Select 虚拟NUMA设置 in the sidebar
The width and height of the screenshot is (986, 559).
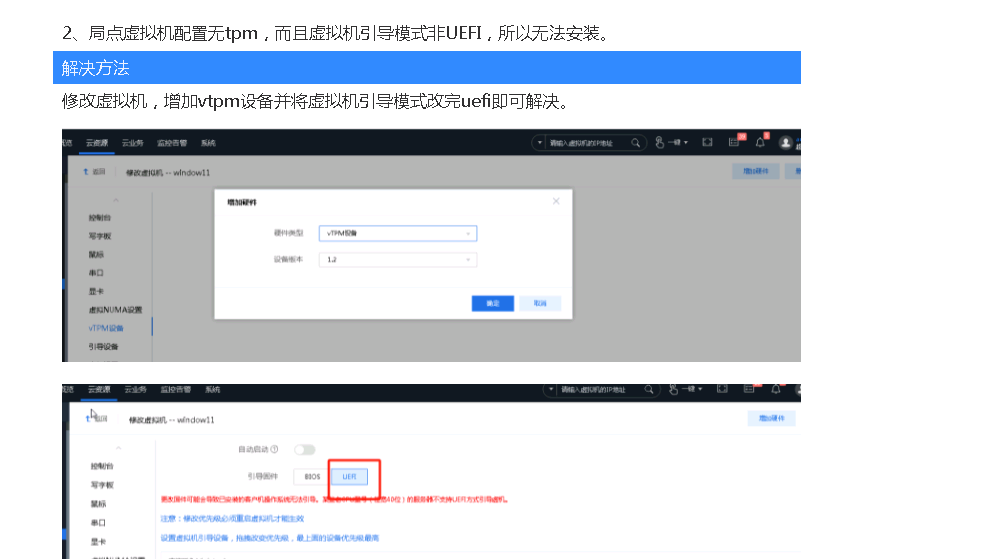[116, 310]
